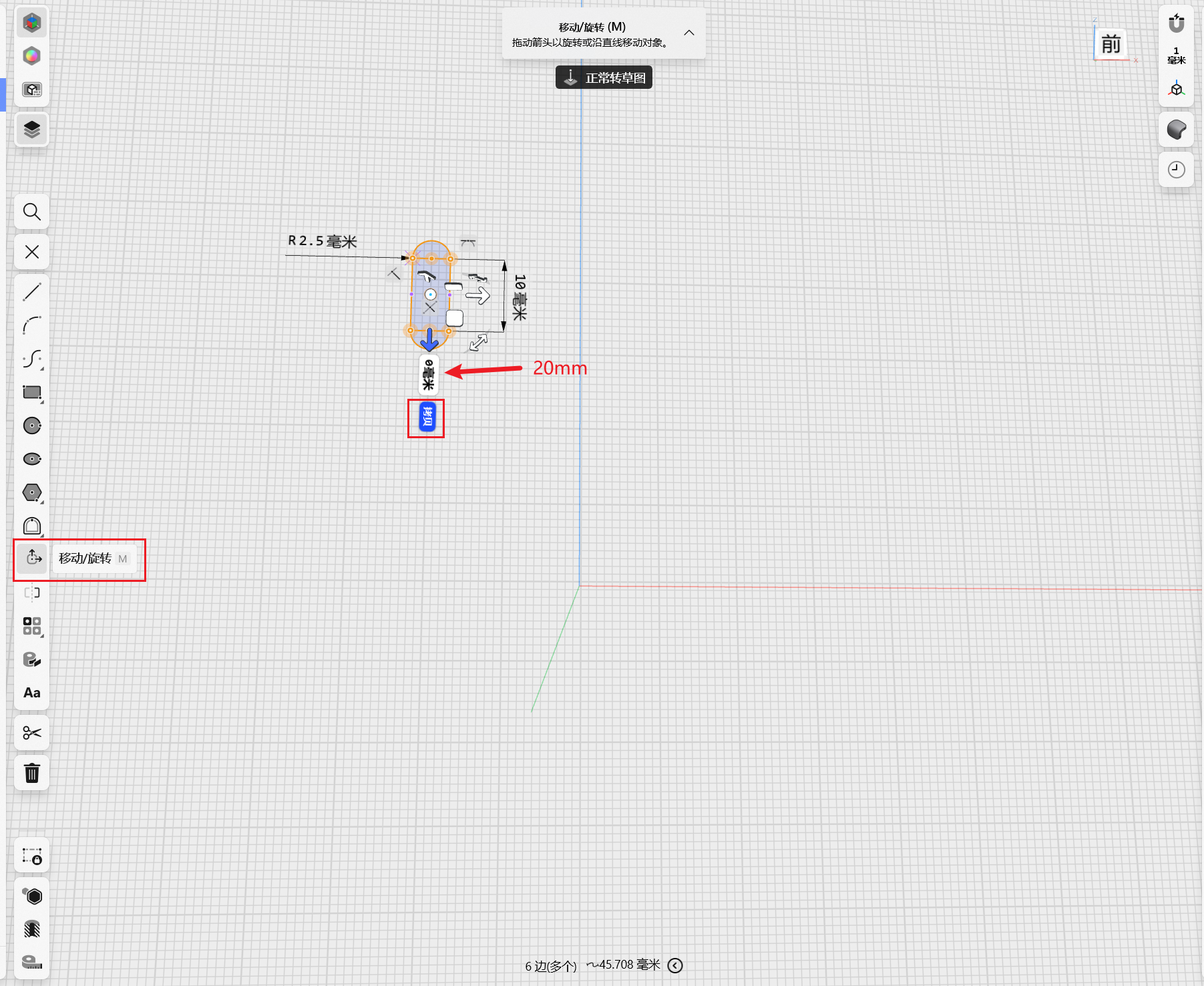The image size is (1204, 986).
Task: Open the image visualization tool
Action: click(x=31, y=90)
